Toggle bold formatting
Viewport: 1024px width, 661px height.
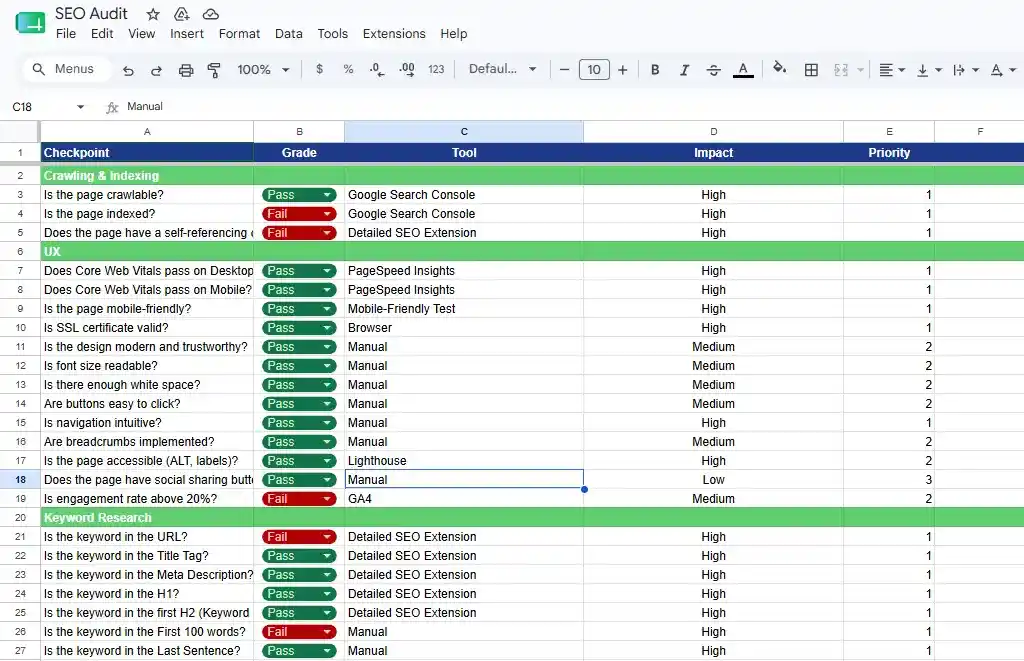pyautogui.click(x=655, y=69)
